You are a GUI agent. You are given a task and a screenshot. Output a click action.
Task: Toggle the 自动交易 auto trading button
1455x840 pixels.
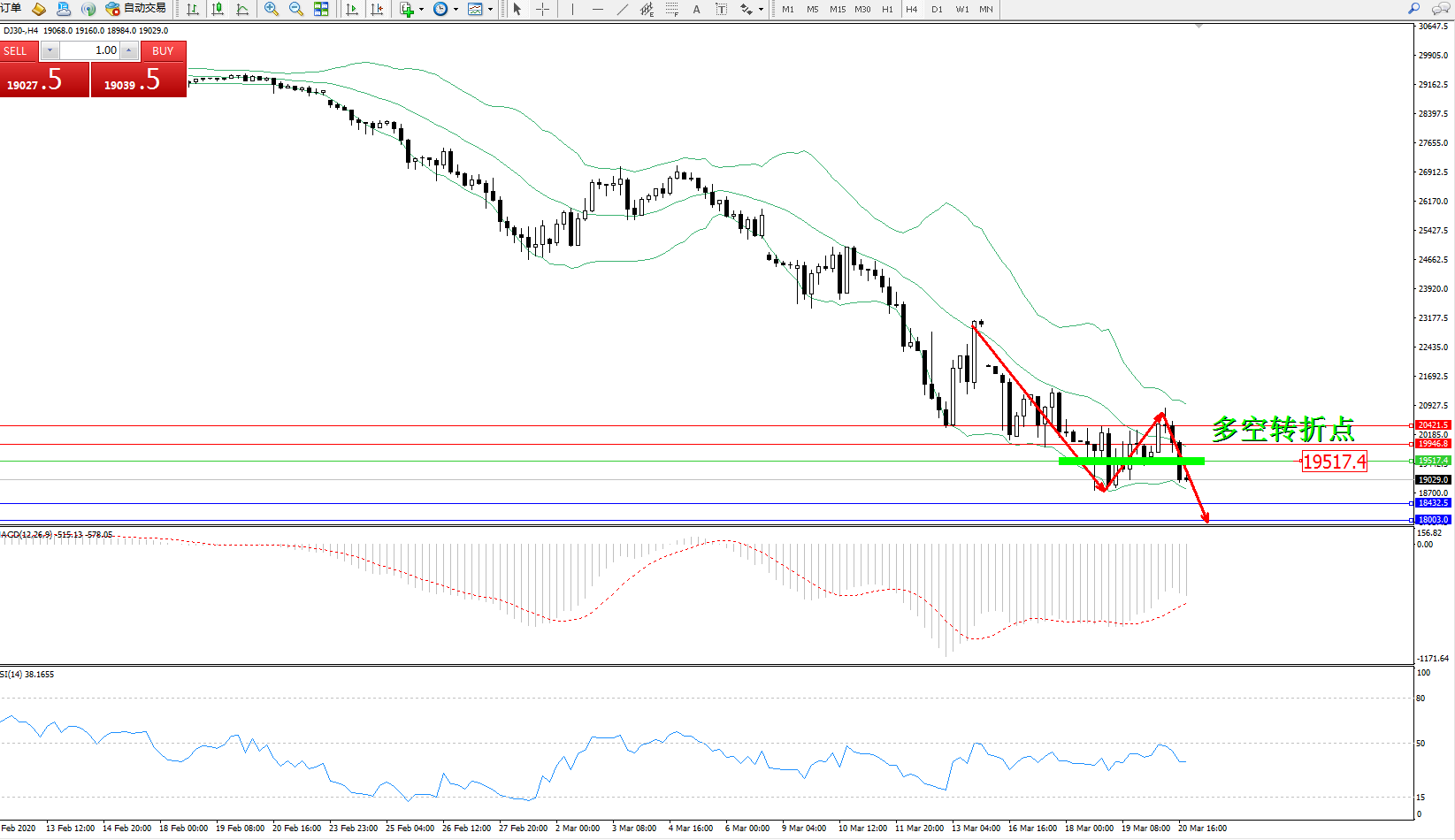point(135,9)
